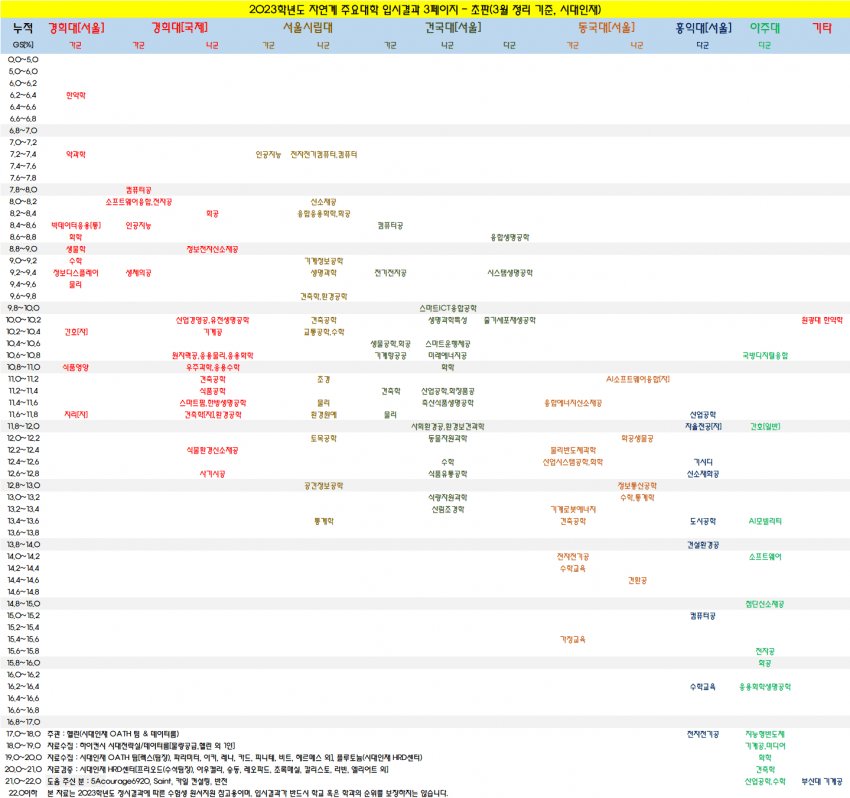The width and height of the screenshot is (850, 798).
Task: Click the '도시공학' cell
Action: tap(703, 521)
